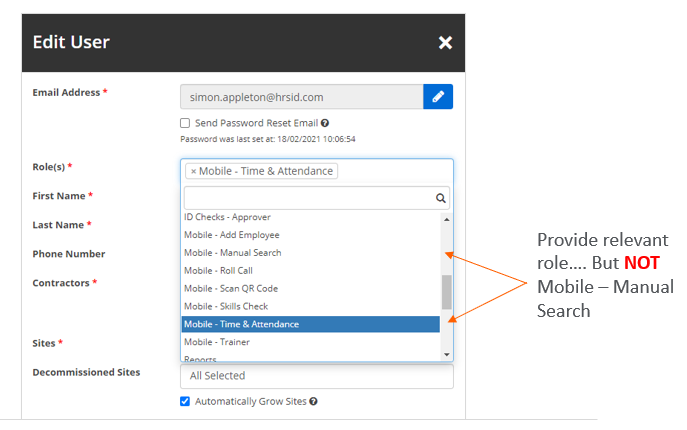
Task: Select Mobile - Trainer from role list
Action: pos(217,342)
